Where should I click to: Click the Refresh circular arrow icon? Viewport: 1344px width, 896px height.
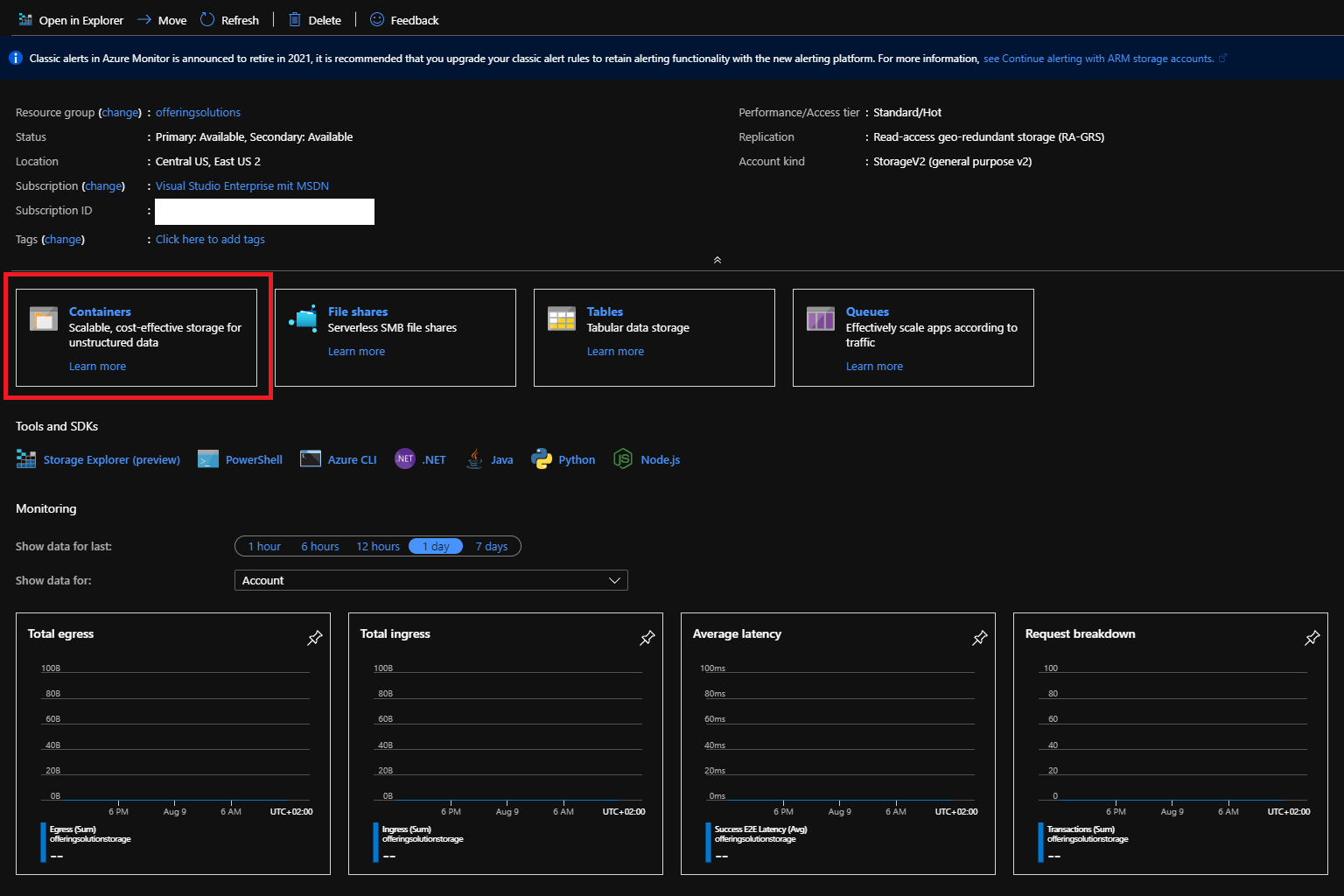[207, 19]
